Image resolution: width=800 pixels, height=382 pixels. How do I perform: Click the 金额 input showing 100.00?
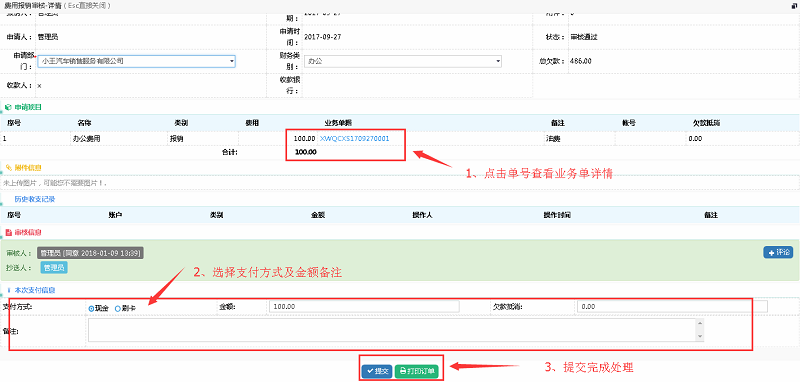pos(364,307)
